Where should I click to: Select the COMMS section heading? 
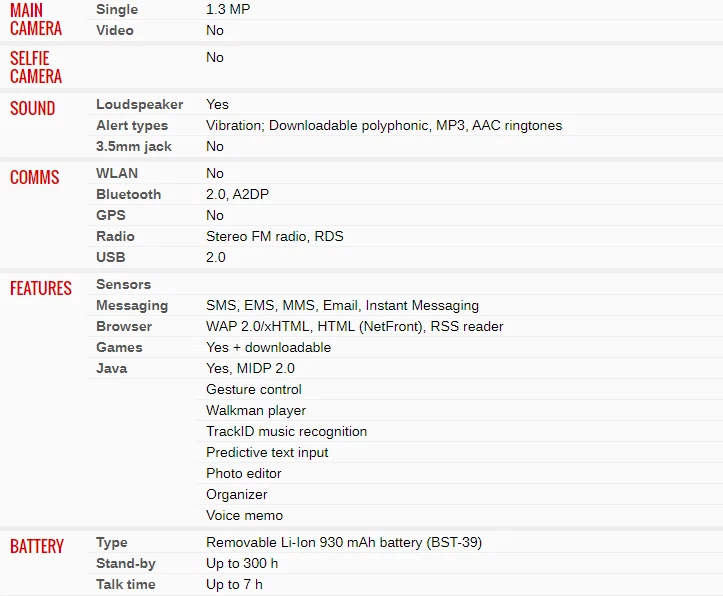point(35,177)
